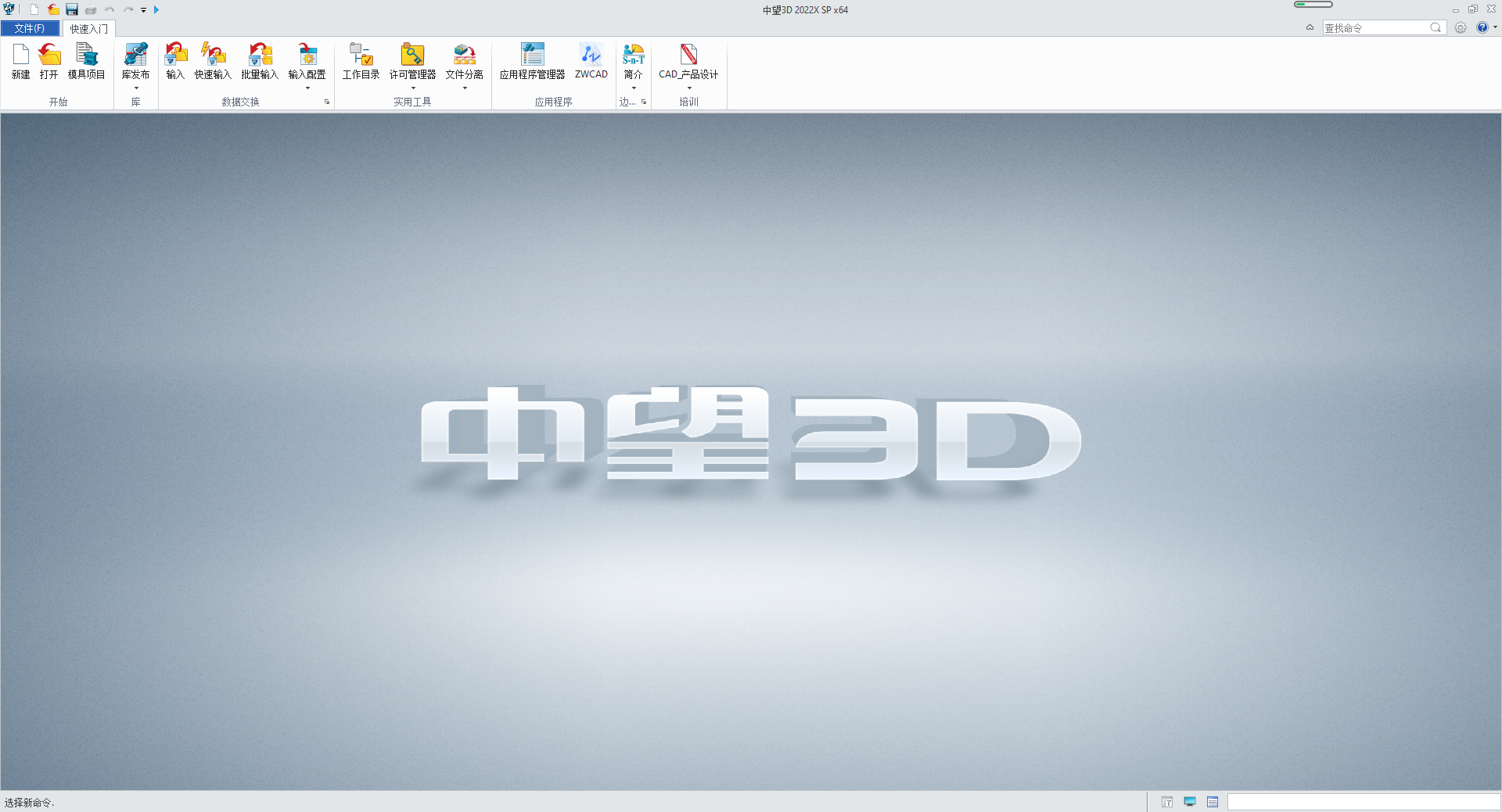
Task: Click the toolbar manager icon in status bar
Action: (x=1167, y=802)
